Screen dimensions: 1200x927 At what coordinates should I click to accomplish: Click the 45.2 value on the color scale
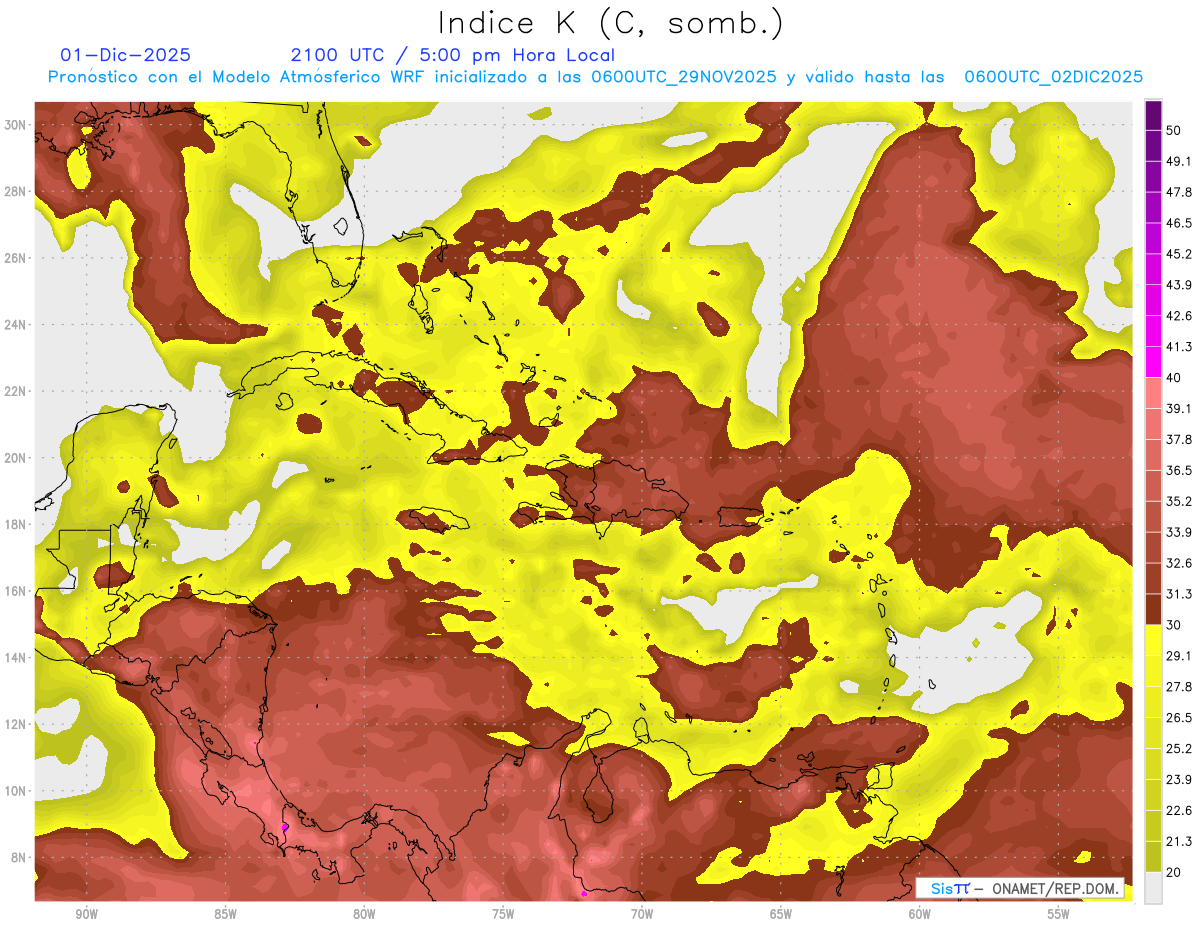(1180, 254)
